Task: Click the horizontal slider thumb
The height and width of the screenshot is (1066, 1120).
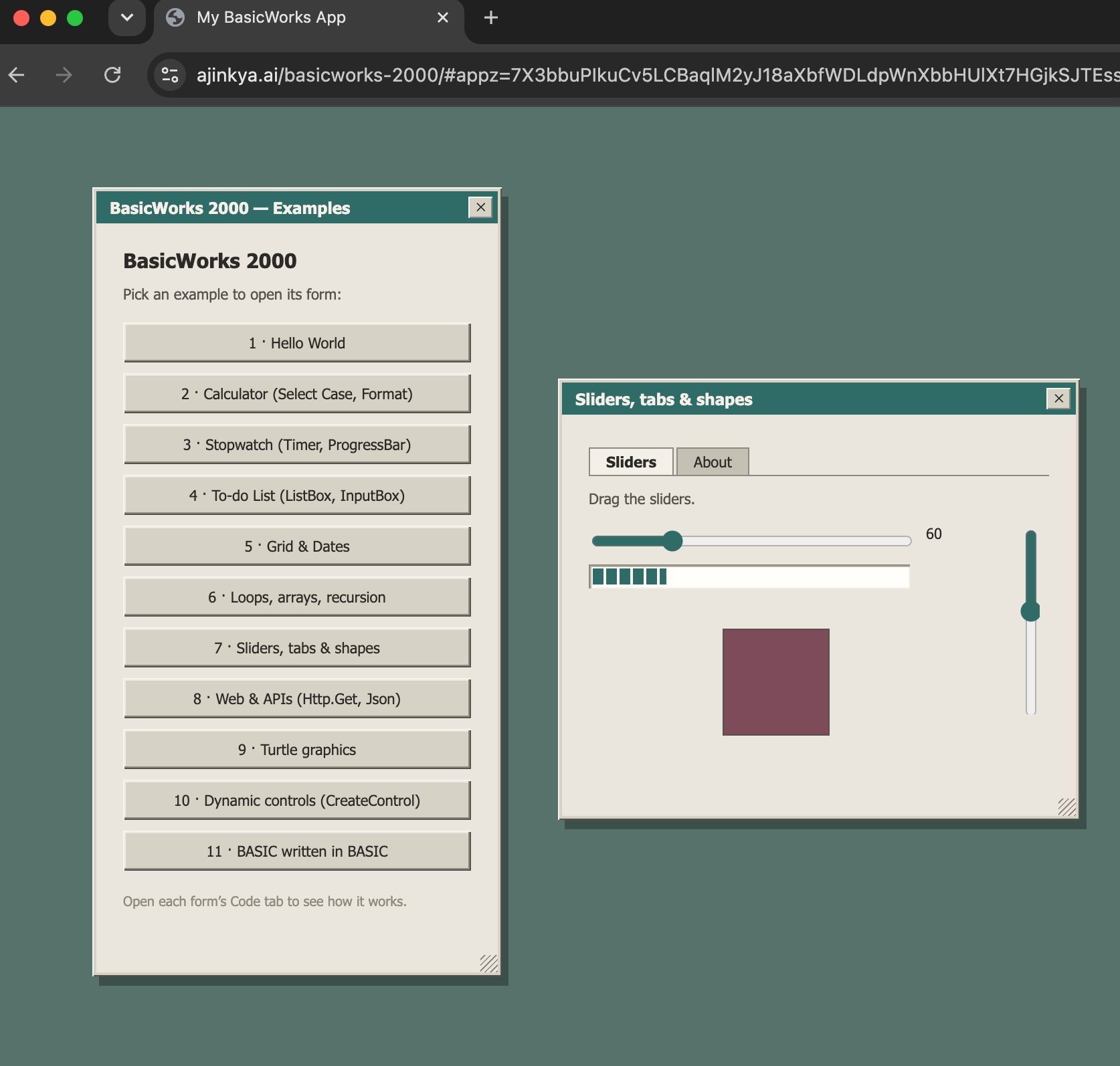Action: coord(672,541)
